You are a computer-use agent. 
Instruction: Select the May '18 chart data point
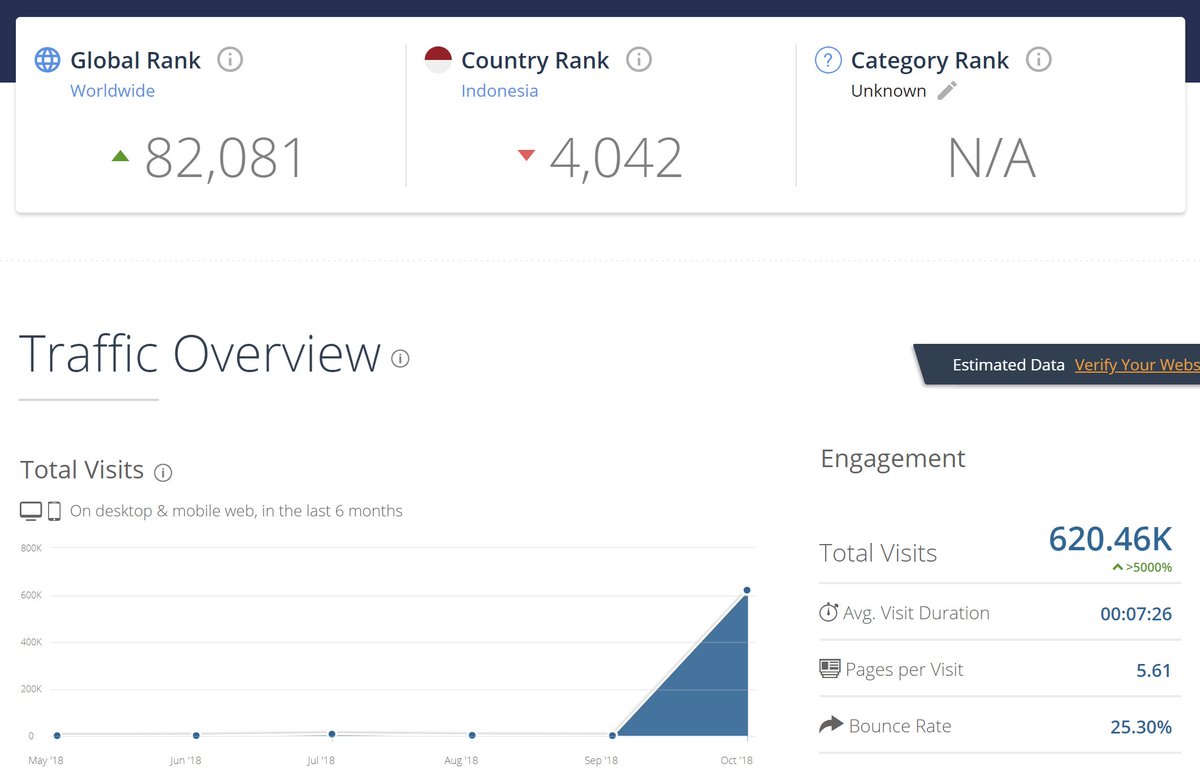tap(57, 735)
